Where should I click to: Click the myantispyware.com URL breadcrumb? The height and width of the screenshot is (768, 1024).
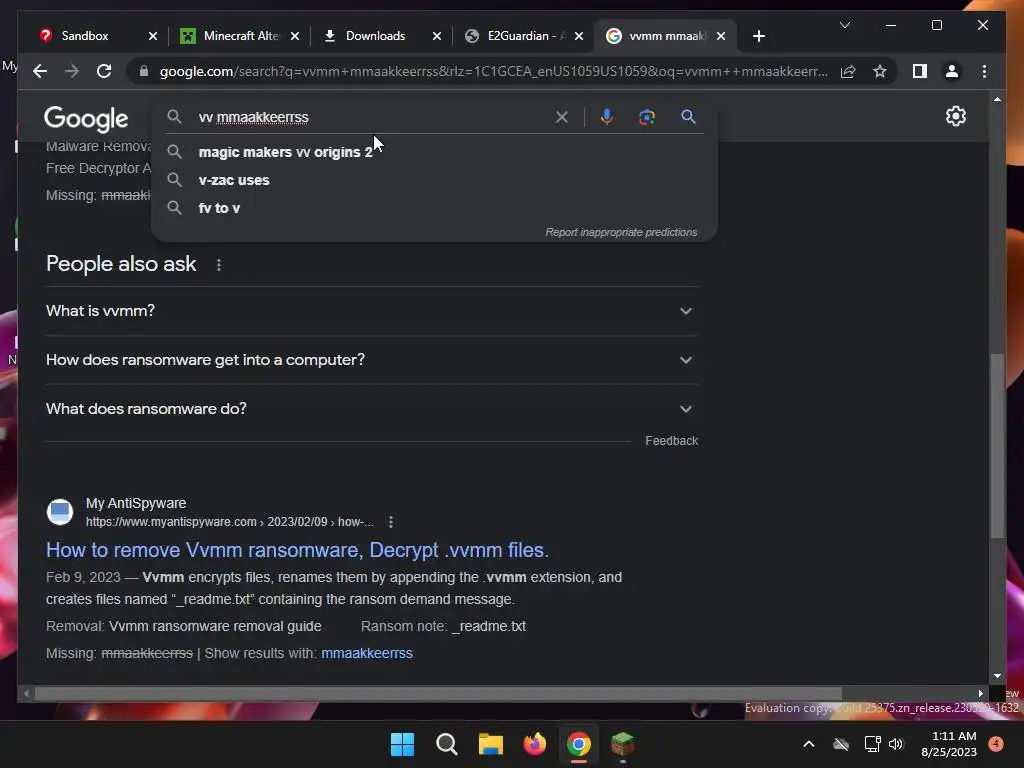click(229, 522)
